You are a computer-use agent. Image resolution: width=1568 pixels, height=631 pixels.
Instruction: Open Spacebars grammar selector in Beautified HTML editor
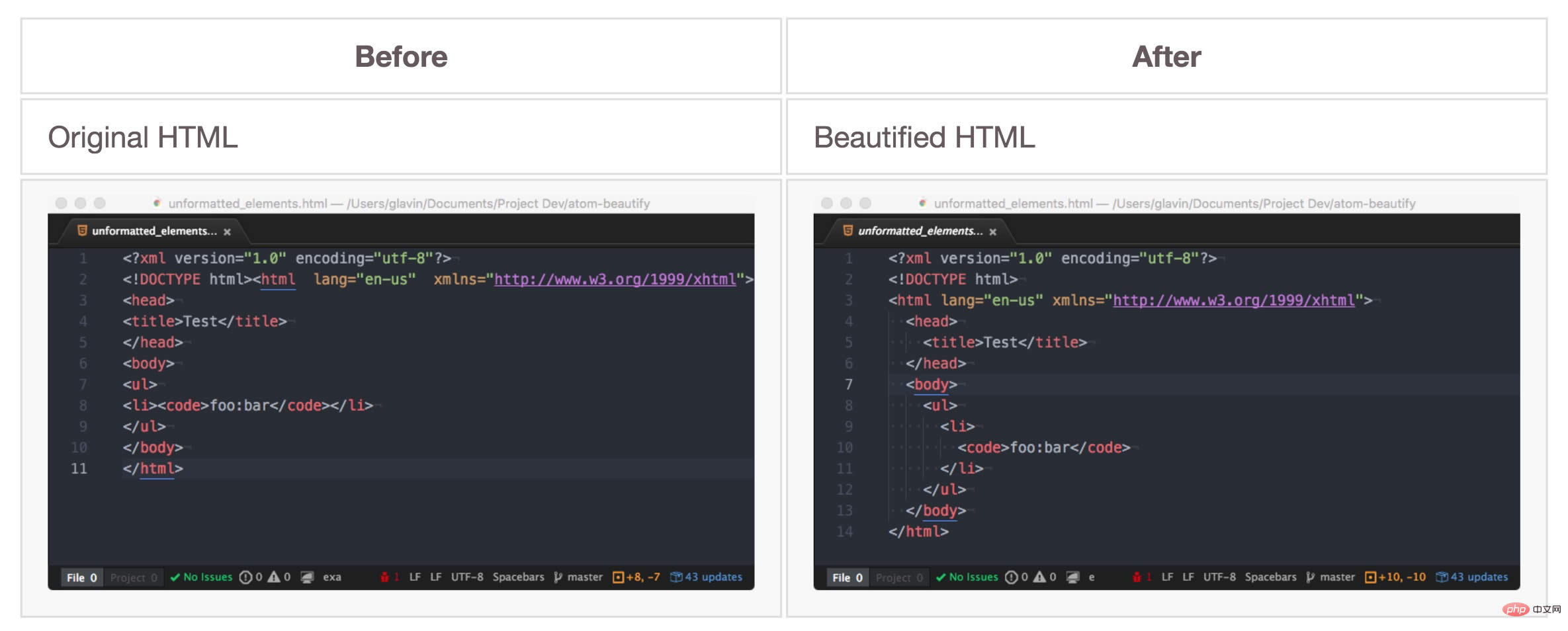pos(1270,577)
